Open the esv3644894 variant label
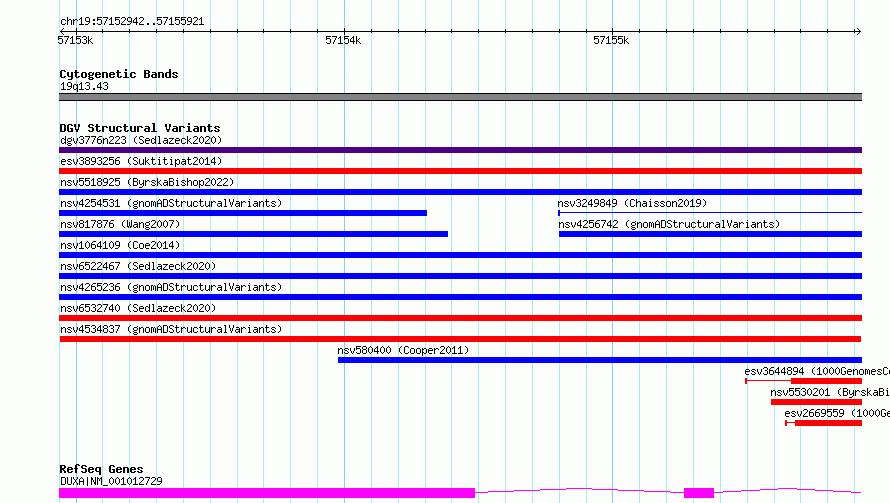 817,371
